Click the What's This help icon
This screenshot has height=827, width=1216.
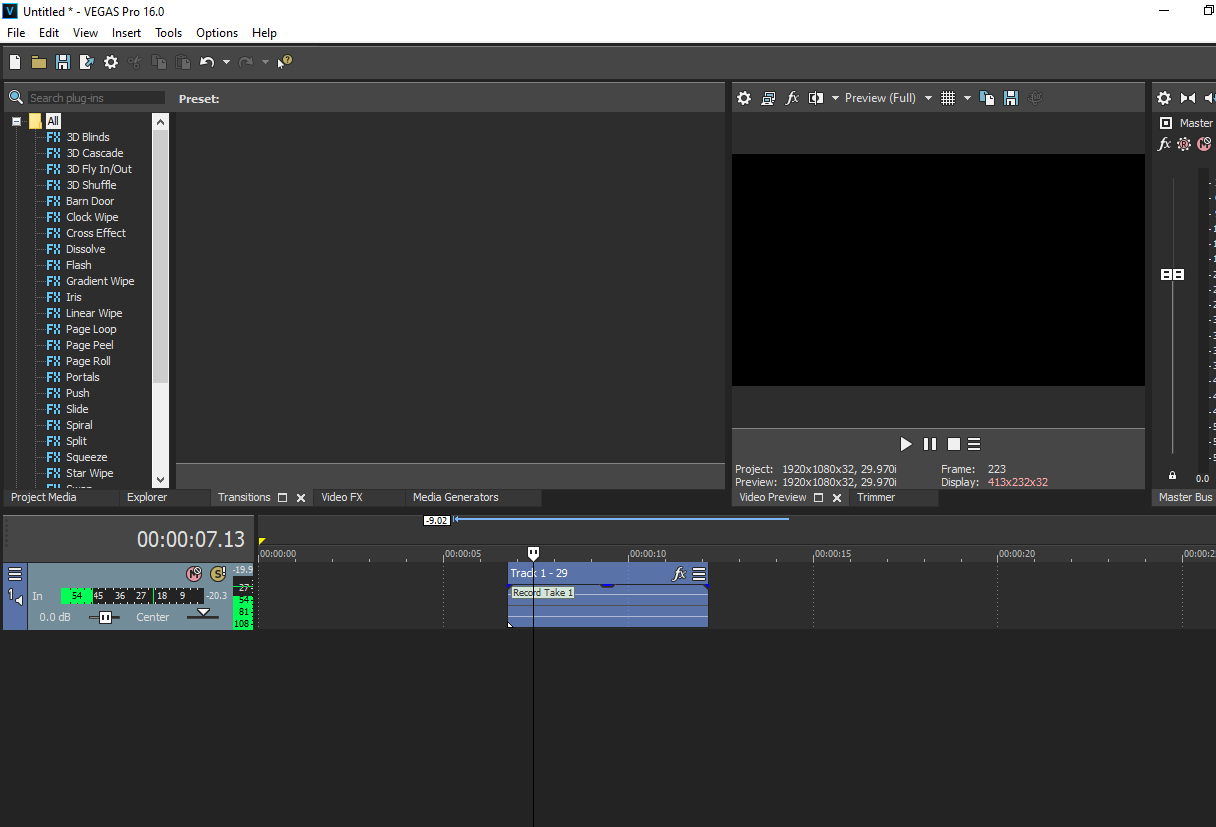(285, 62)
